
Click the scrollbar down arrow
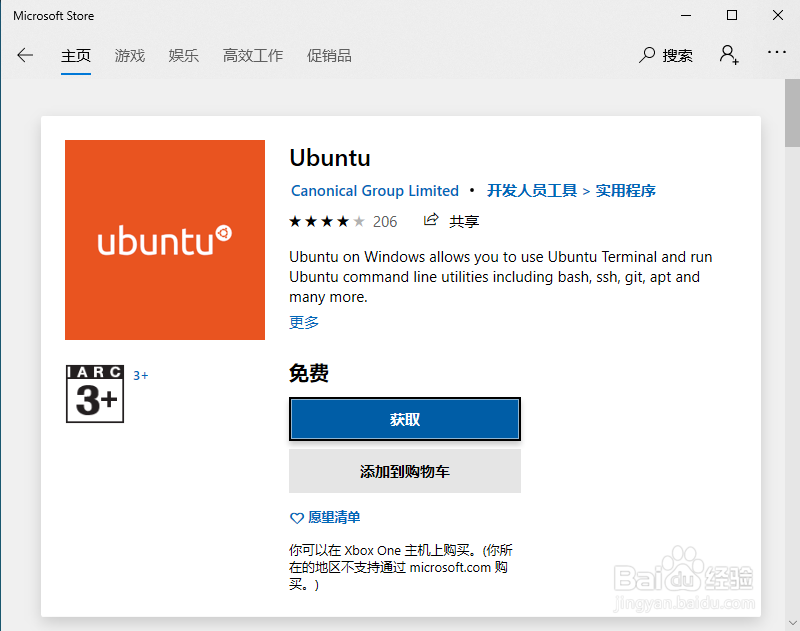pos(792,623)
